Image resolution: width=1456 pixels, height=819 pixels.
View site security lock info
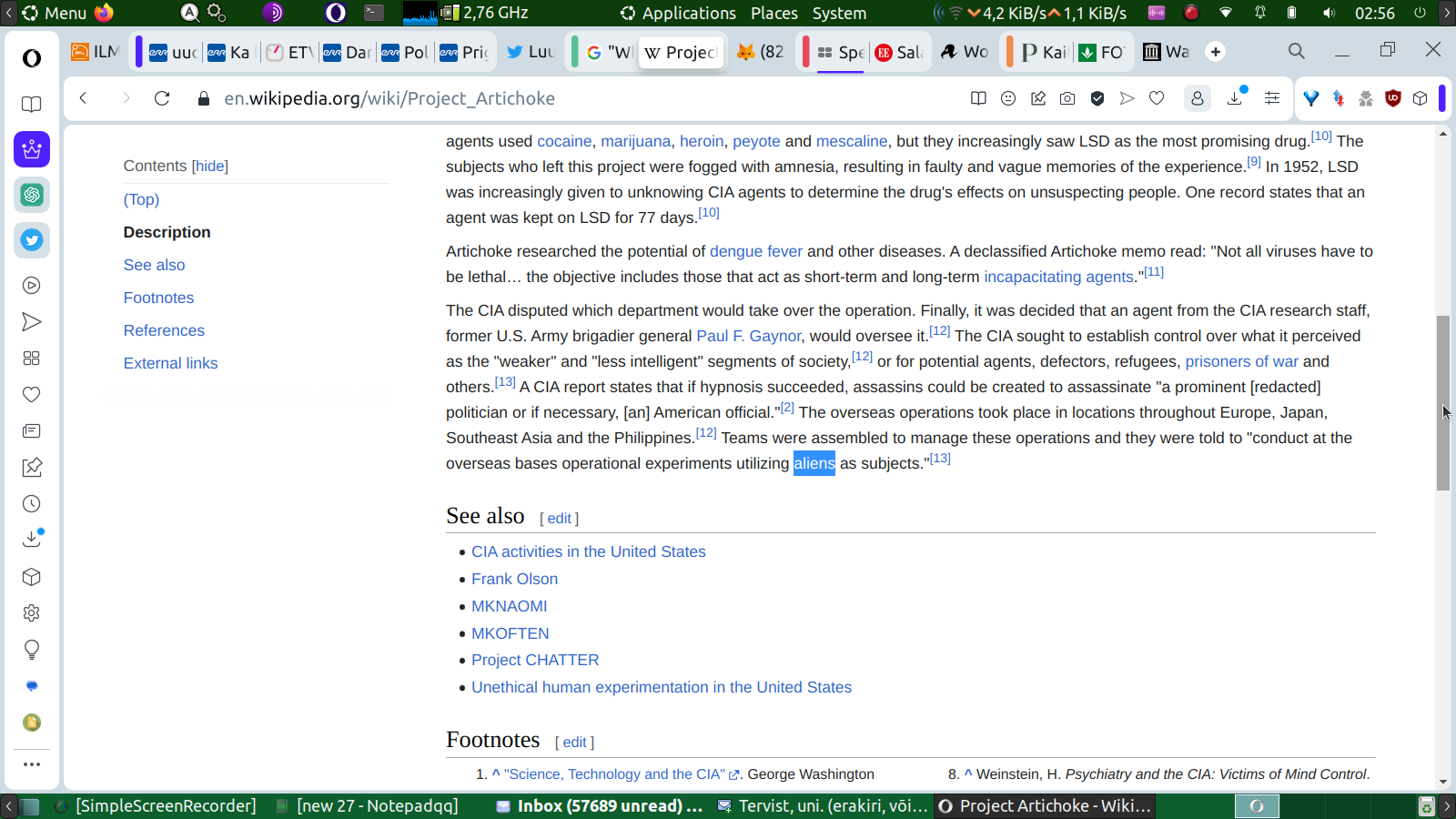[x=204, y=98]
